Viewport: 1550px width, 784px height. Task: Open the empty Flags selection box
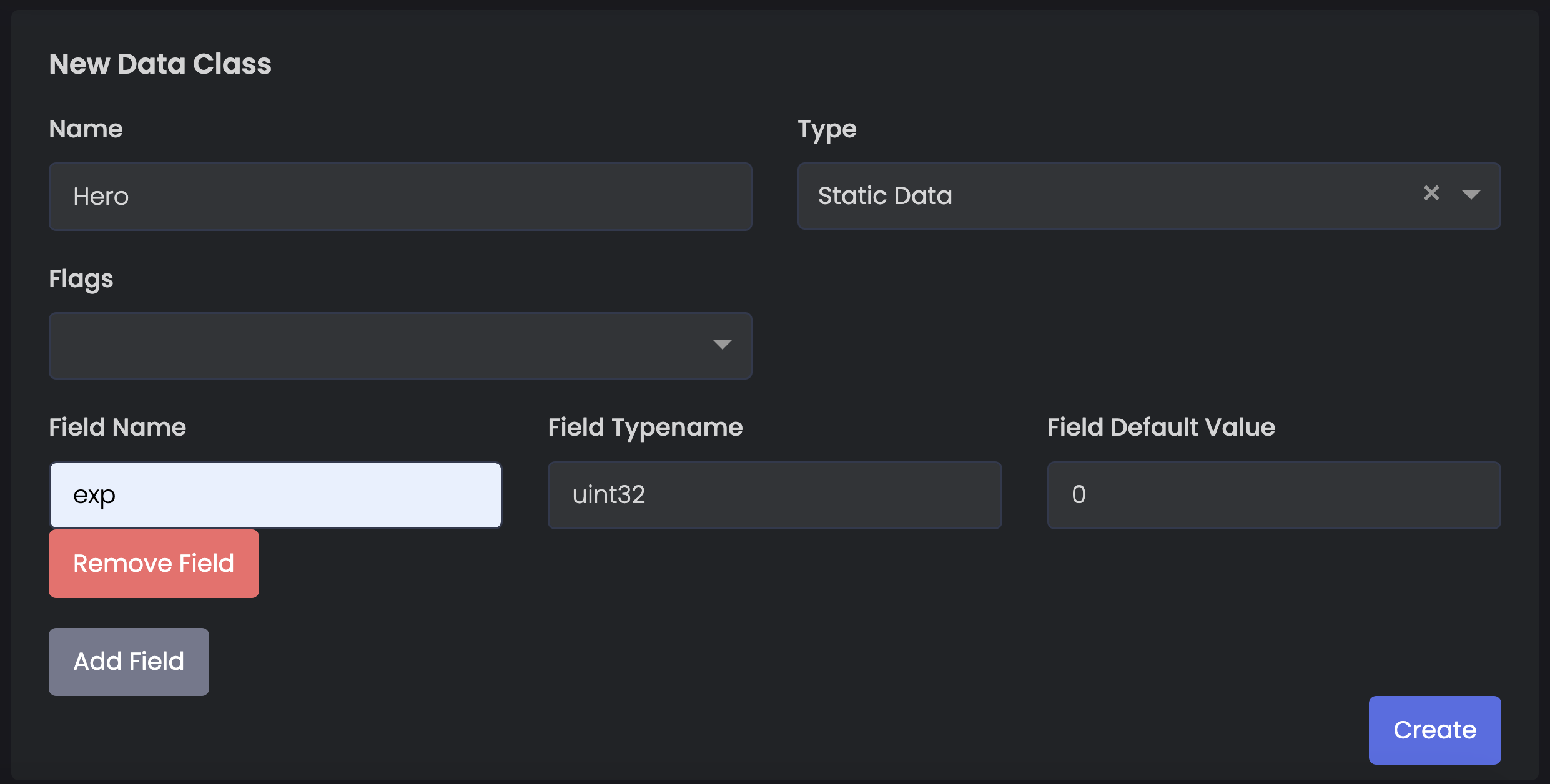[x=400, y=346]
